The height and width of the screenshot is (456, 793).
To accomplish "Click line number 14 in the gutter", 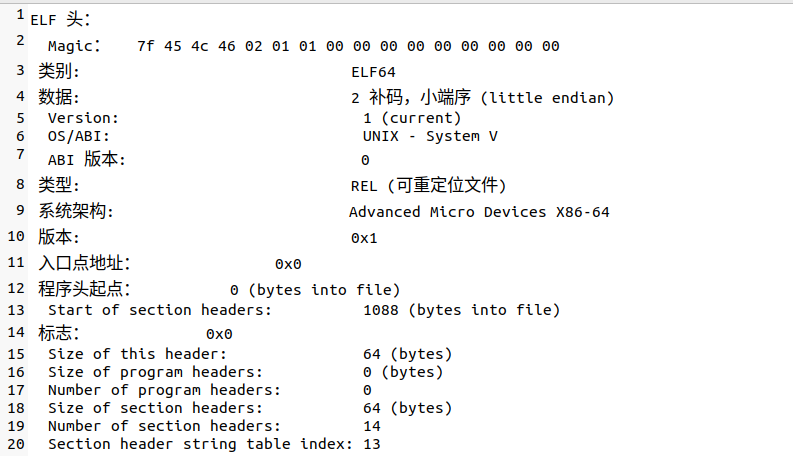I will (16, 332).
